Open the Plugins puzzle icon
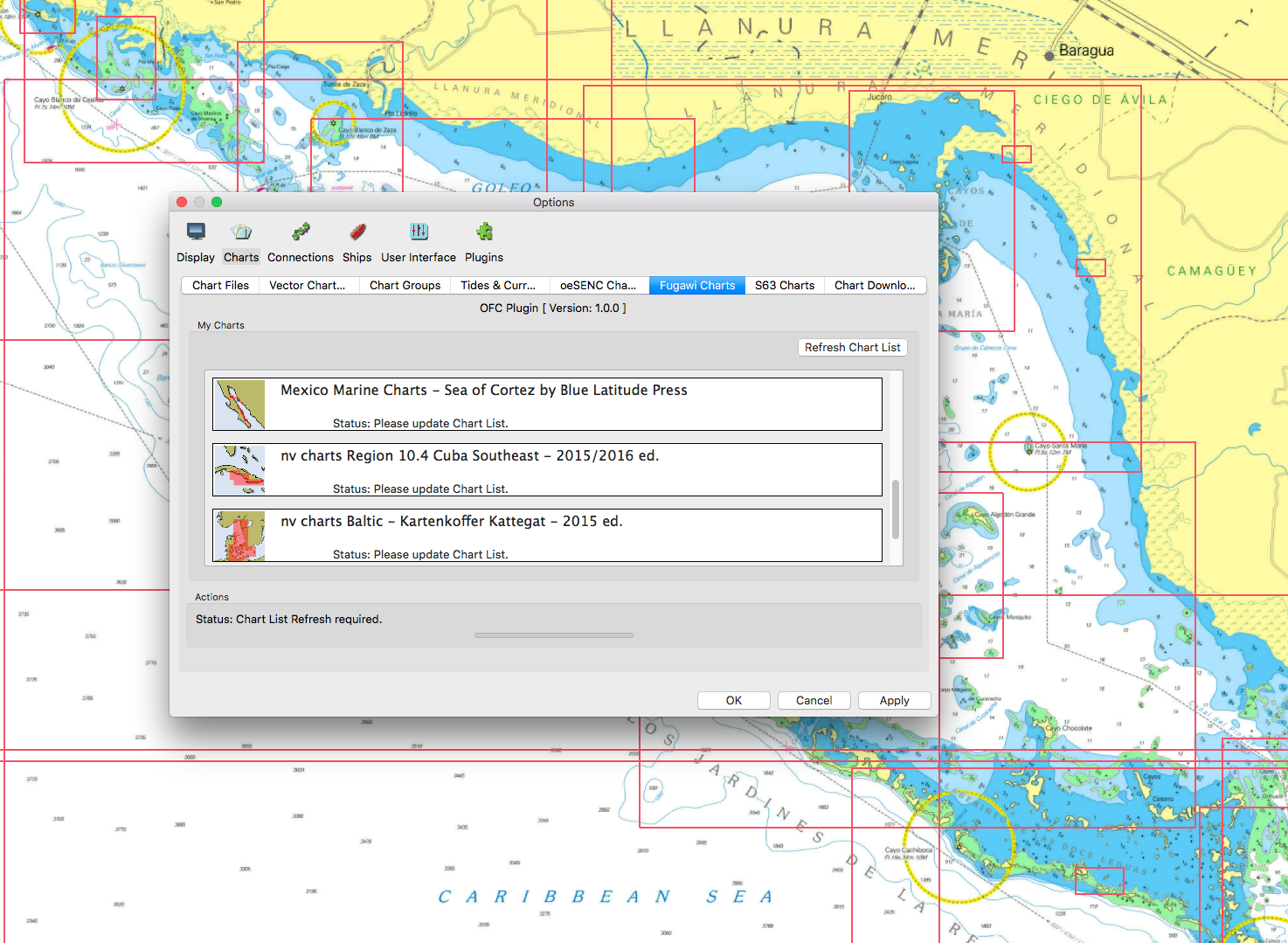Viewport: 1288px width, 943px height. tap(484, 232)
